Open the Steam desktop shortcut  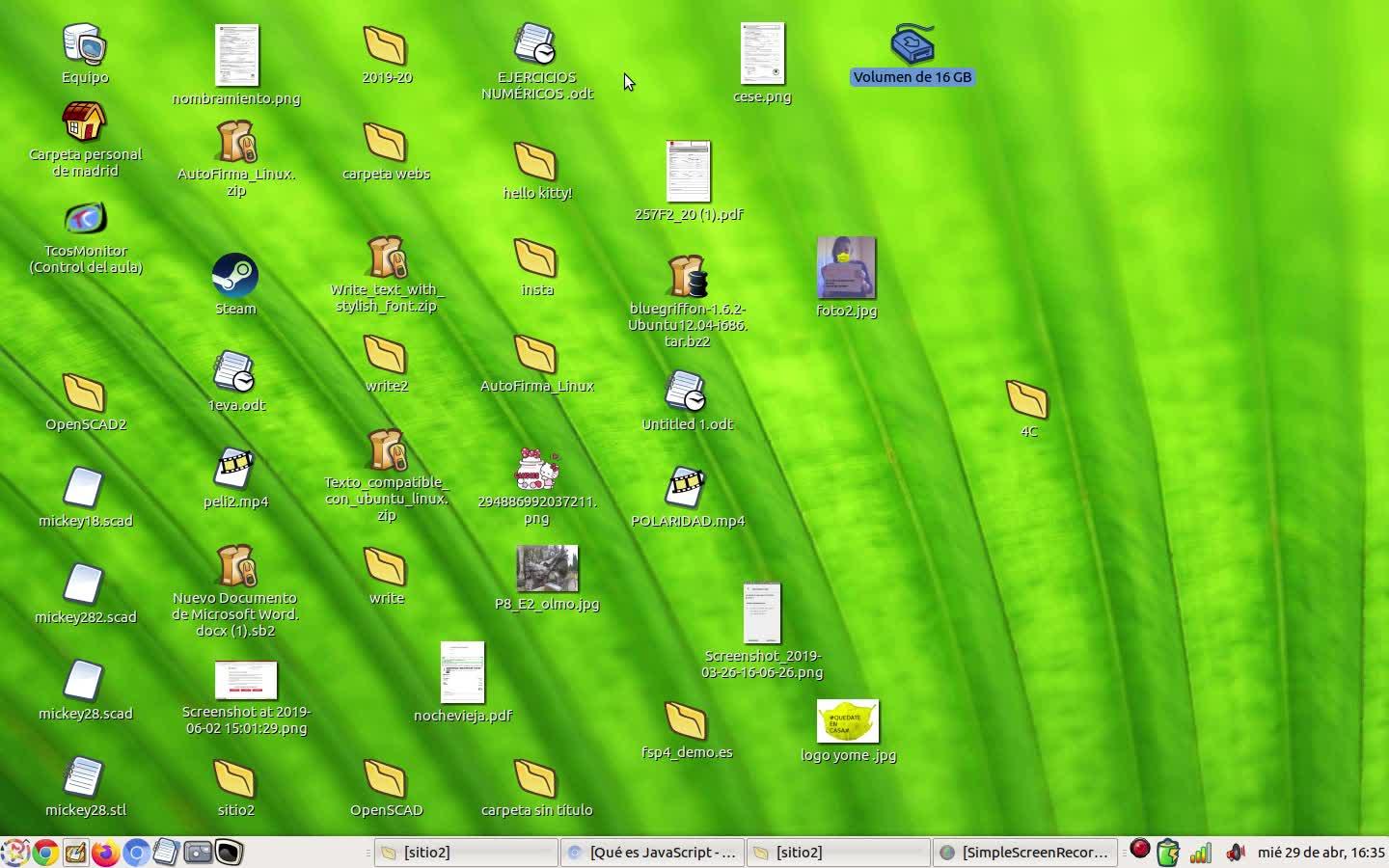click(235, 277)
